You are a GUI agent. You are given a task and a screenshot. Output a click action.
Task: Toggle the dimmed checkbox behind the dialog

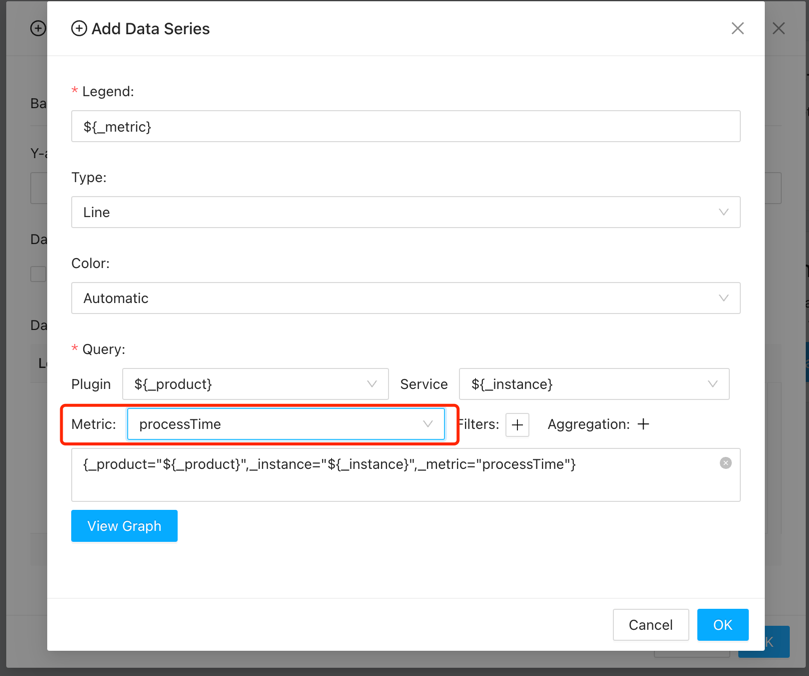[38, 274]
